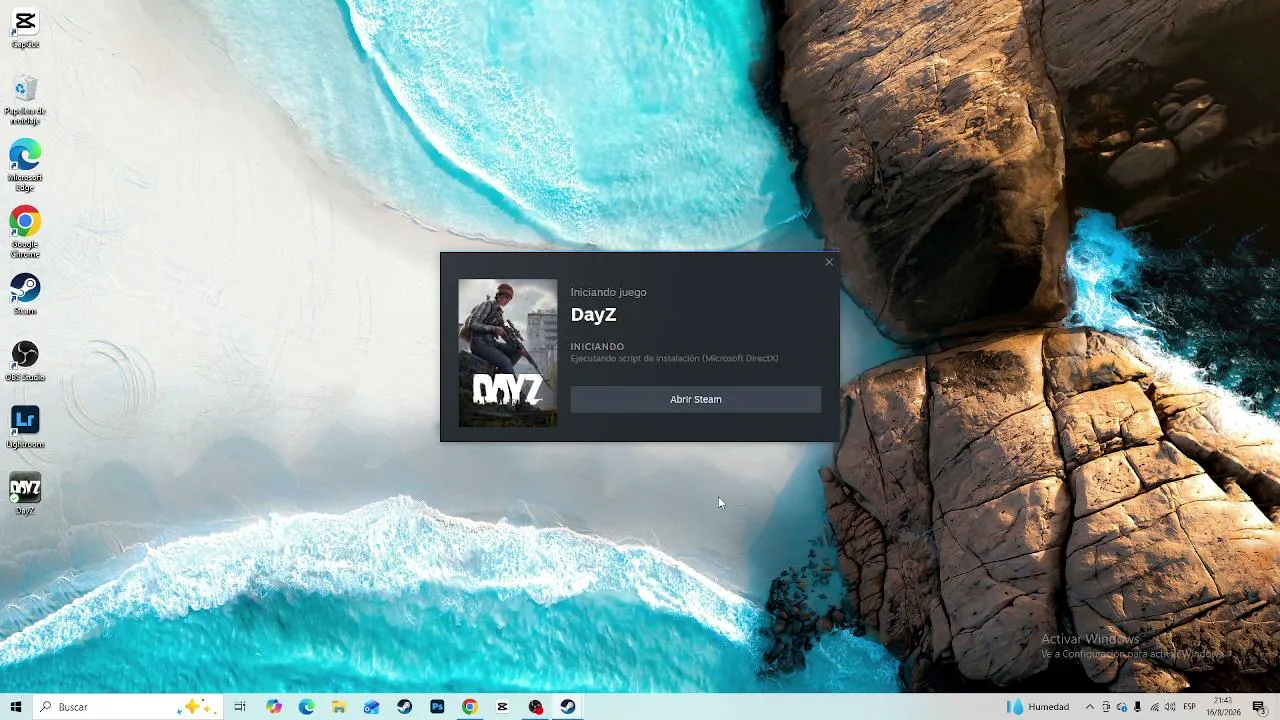Viewport: 1280px width, 720px height.
Task: Select the DayZ desktop shortcut
Action: (25, 494)
